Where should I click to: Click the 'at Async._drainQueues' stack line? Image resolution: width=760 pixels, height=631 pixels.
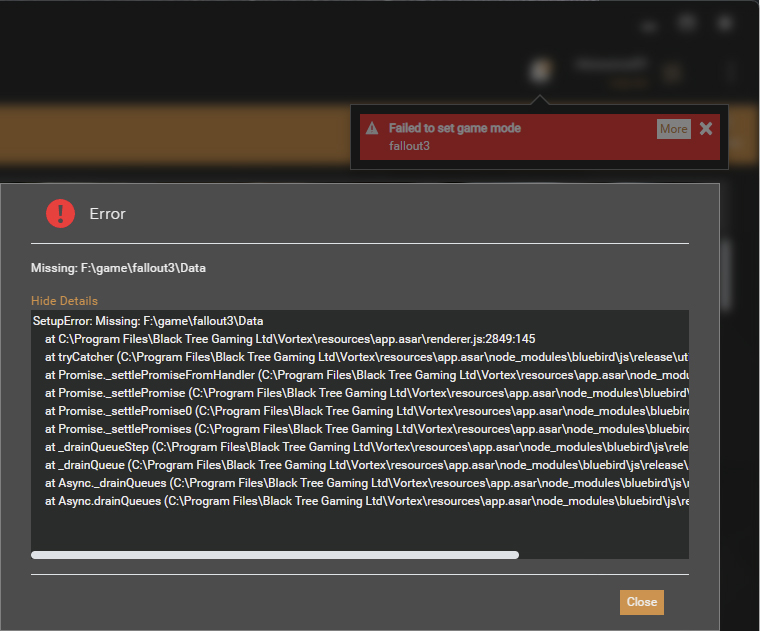pos(366,483)
